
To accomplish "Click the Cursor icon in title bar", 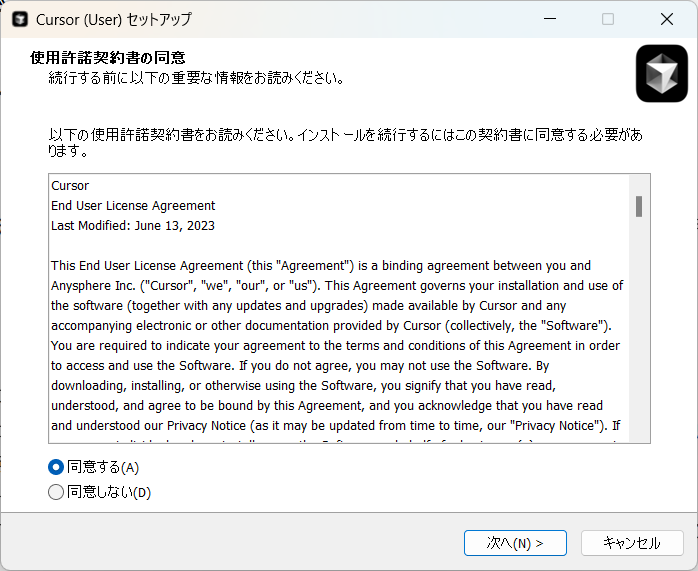I will (x=20, y=20).
